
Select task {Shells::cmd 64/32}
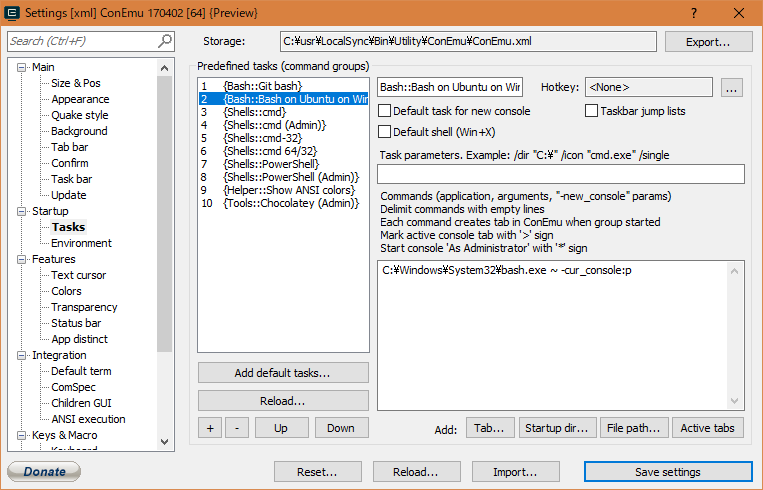point(283,151)
